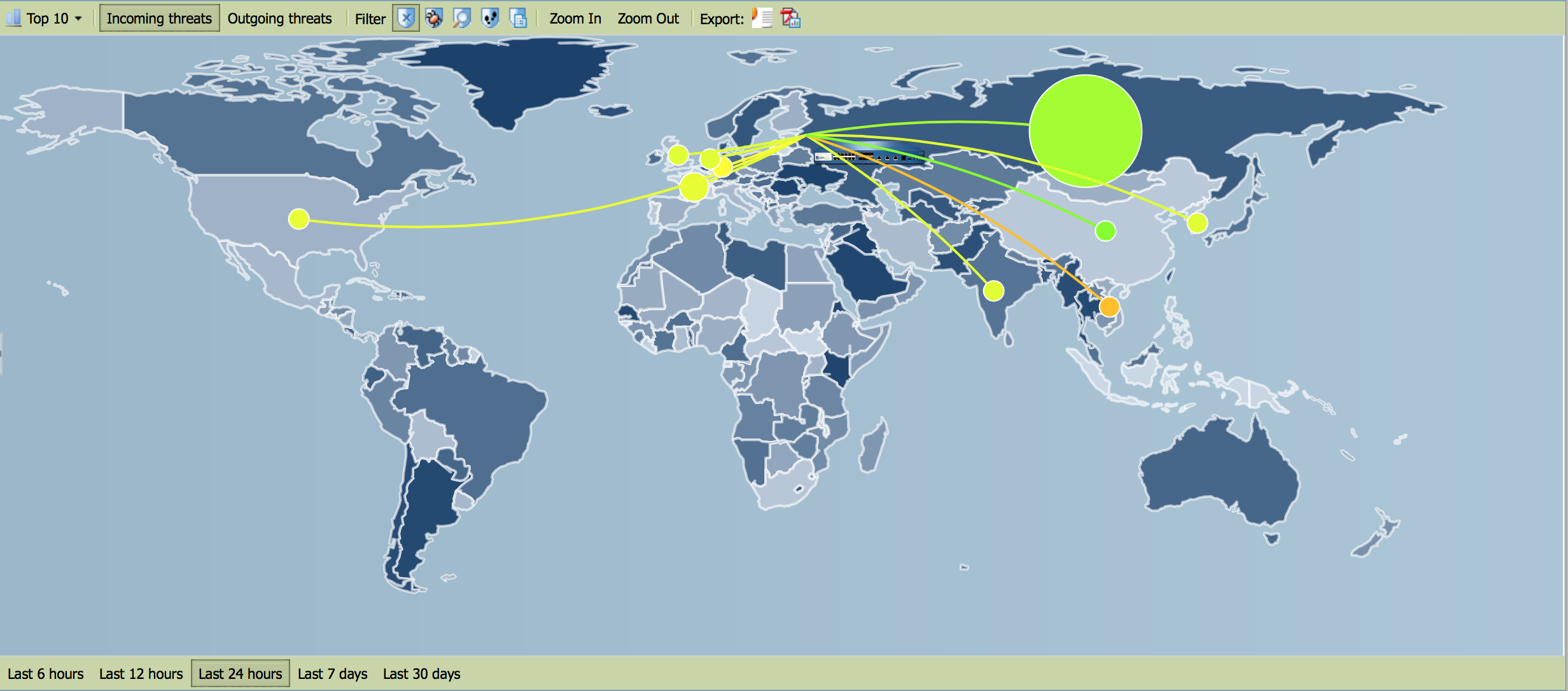Click the magnifier spyware filter icon

tap(461, 18)
